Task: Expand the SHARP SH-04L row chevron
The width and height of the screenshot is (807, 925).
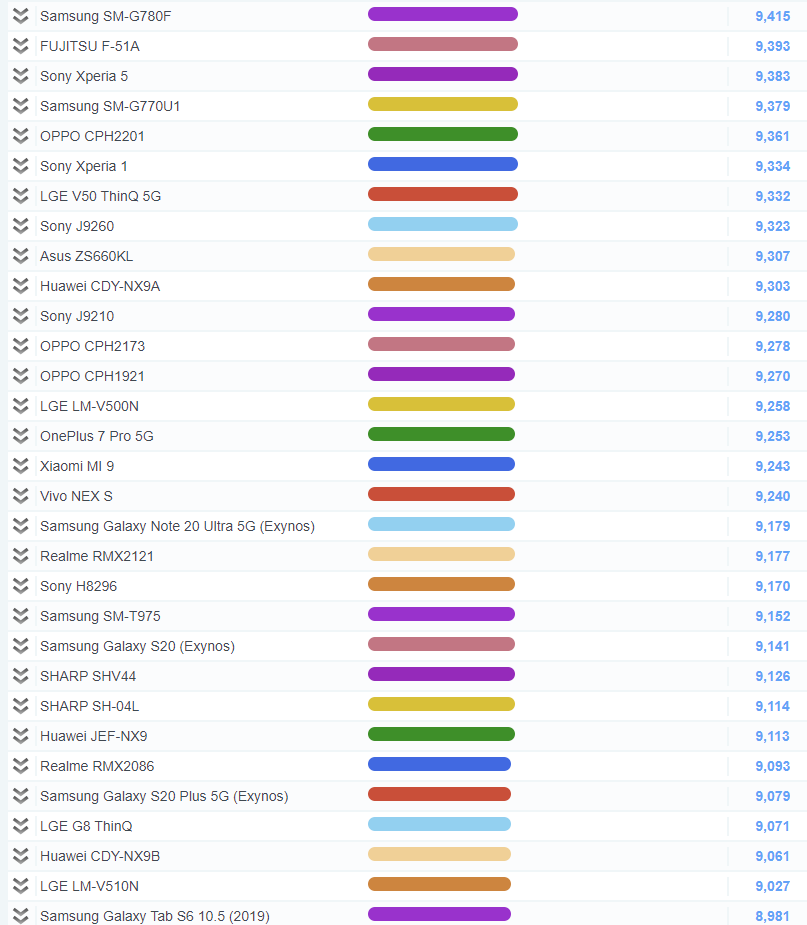Action: 21,706
